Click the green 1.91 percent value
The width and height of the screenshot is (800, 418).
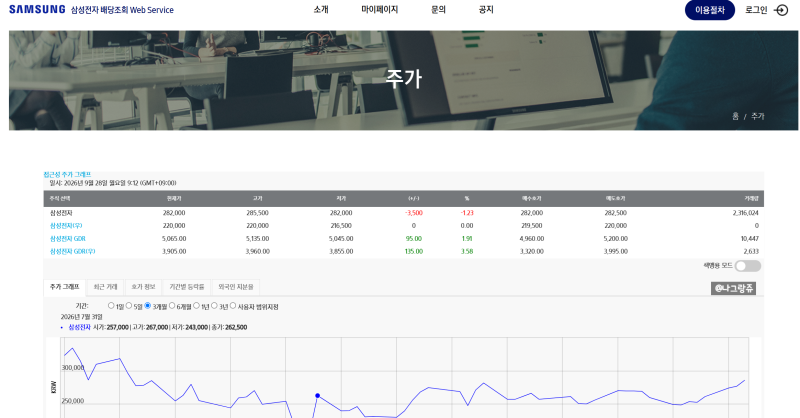(x=467, y=239)
